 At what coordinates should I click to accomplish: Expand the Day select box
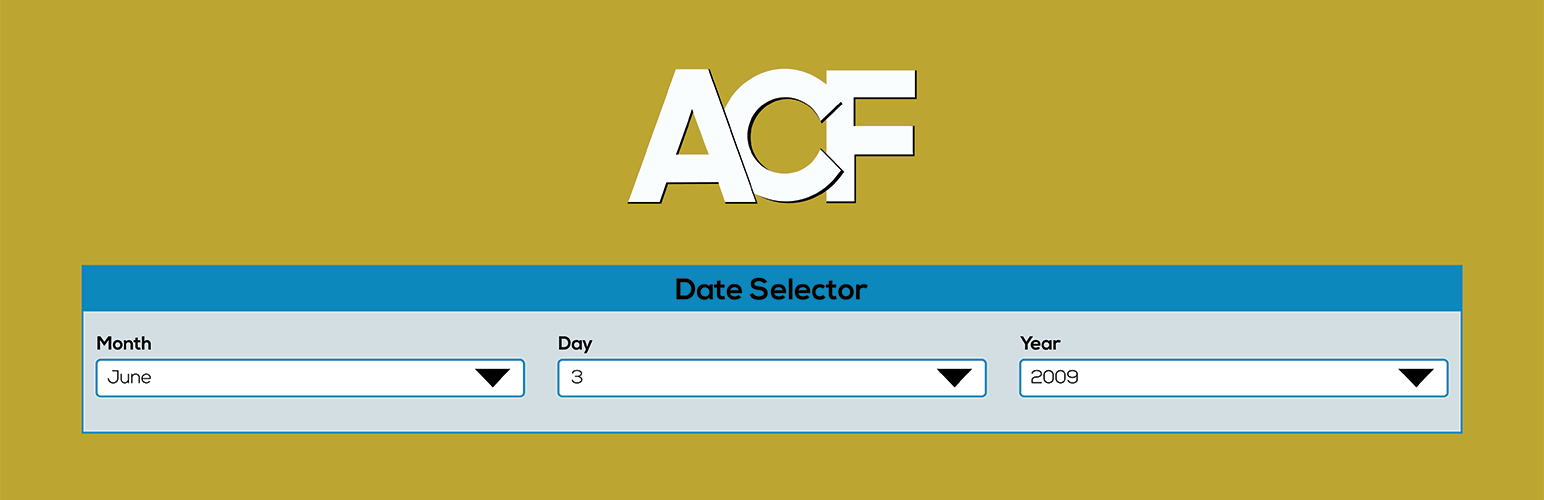772,378
